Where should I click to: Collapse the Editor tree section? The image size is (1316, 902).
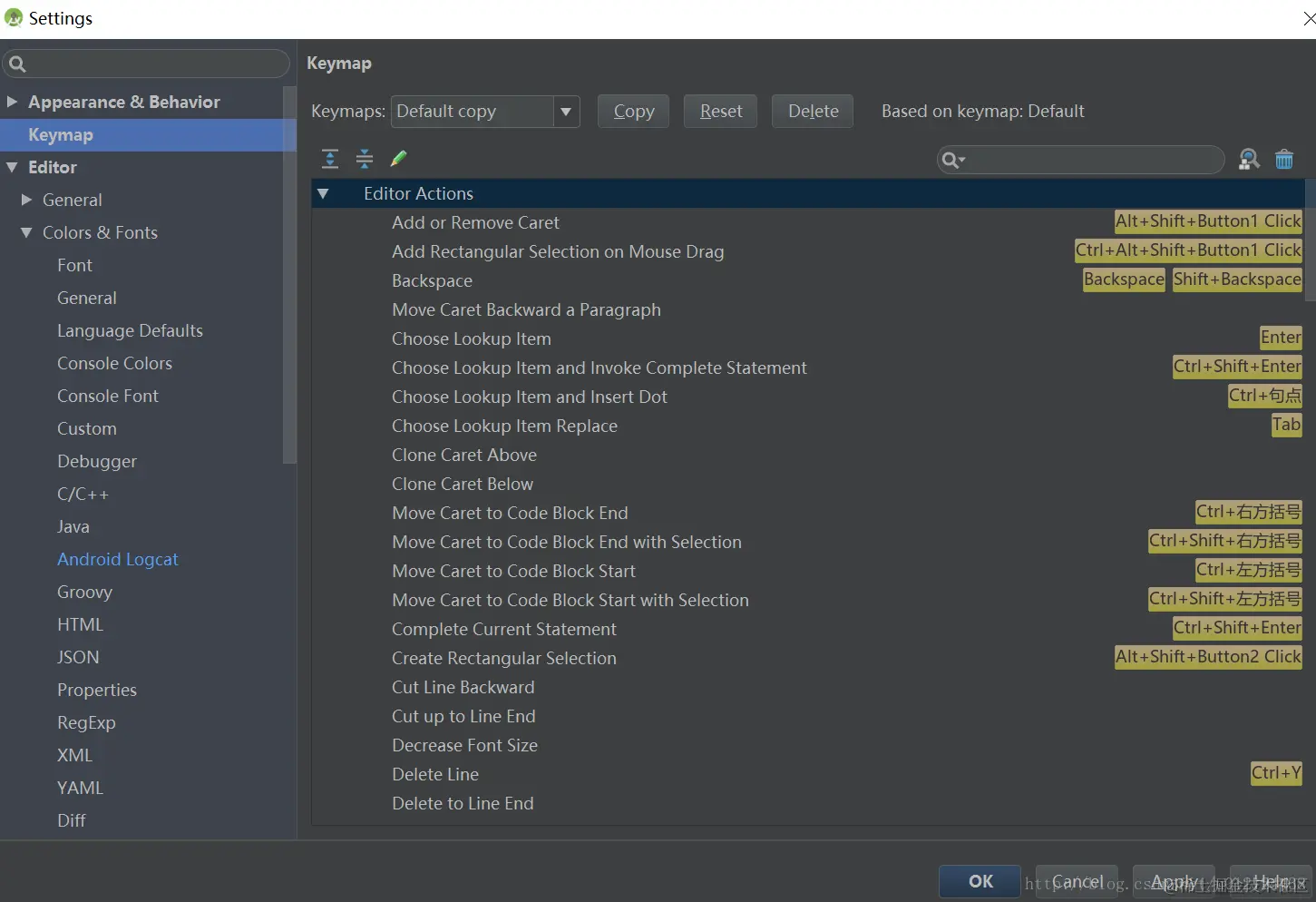click(12, 167)
